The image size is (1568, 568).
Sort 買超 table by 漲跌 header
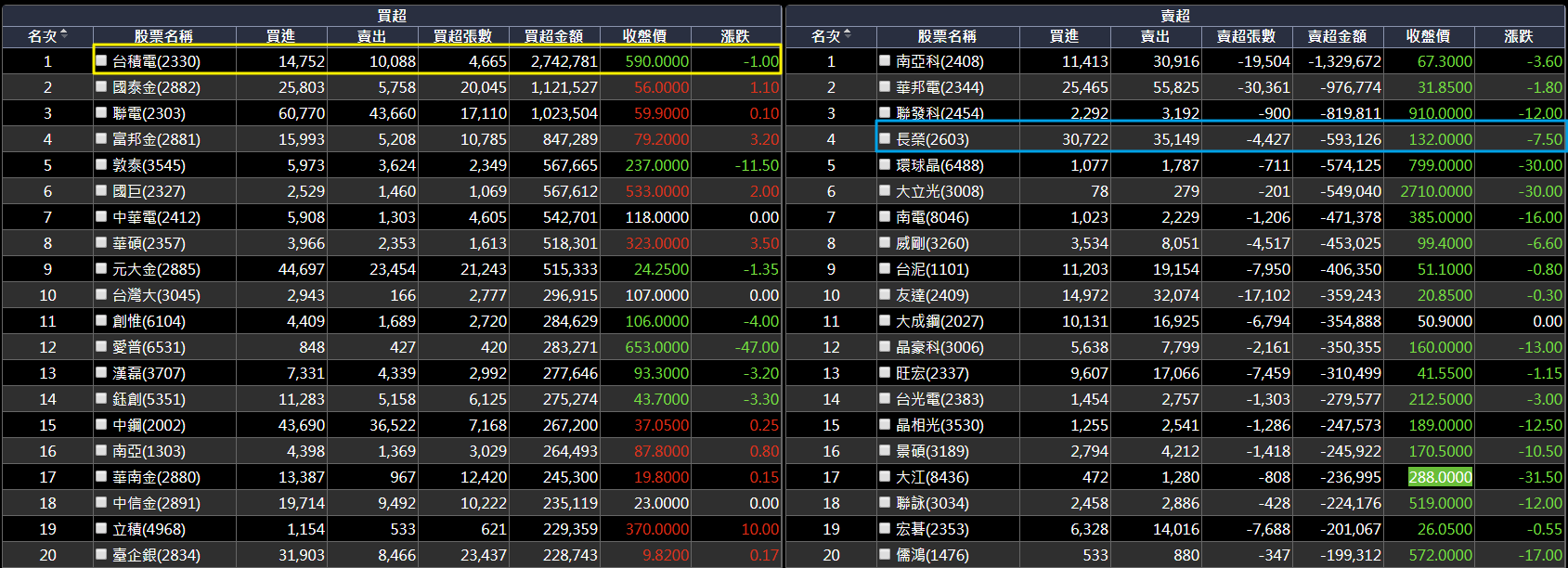pyautogui.click(x=735, y=36)
